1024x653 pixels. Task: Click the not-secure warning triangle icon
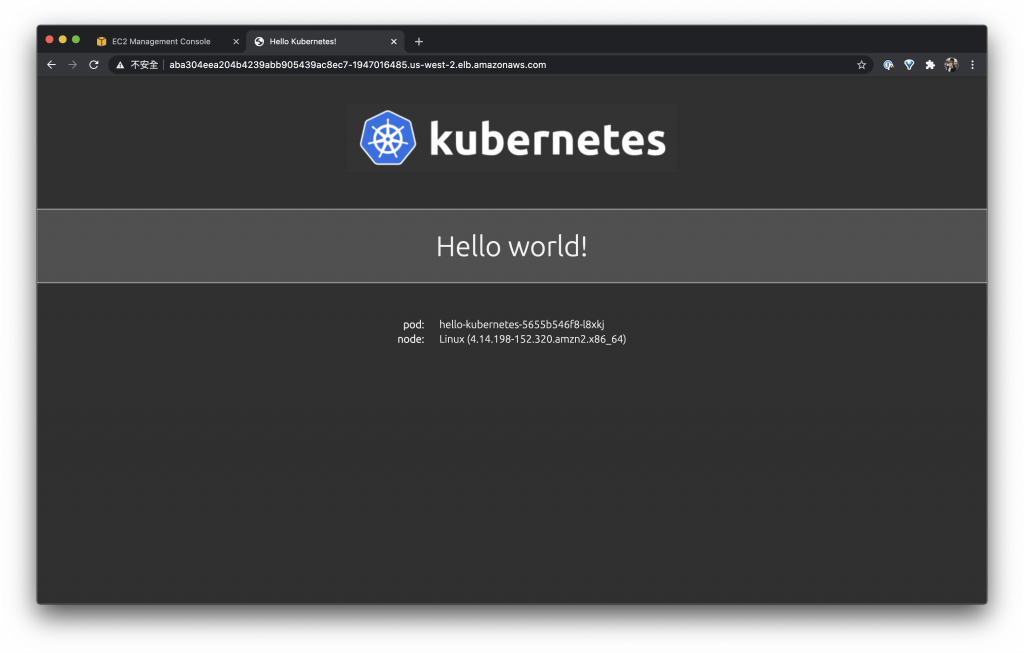(x=120, y=65)
